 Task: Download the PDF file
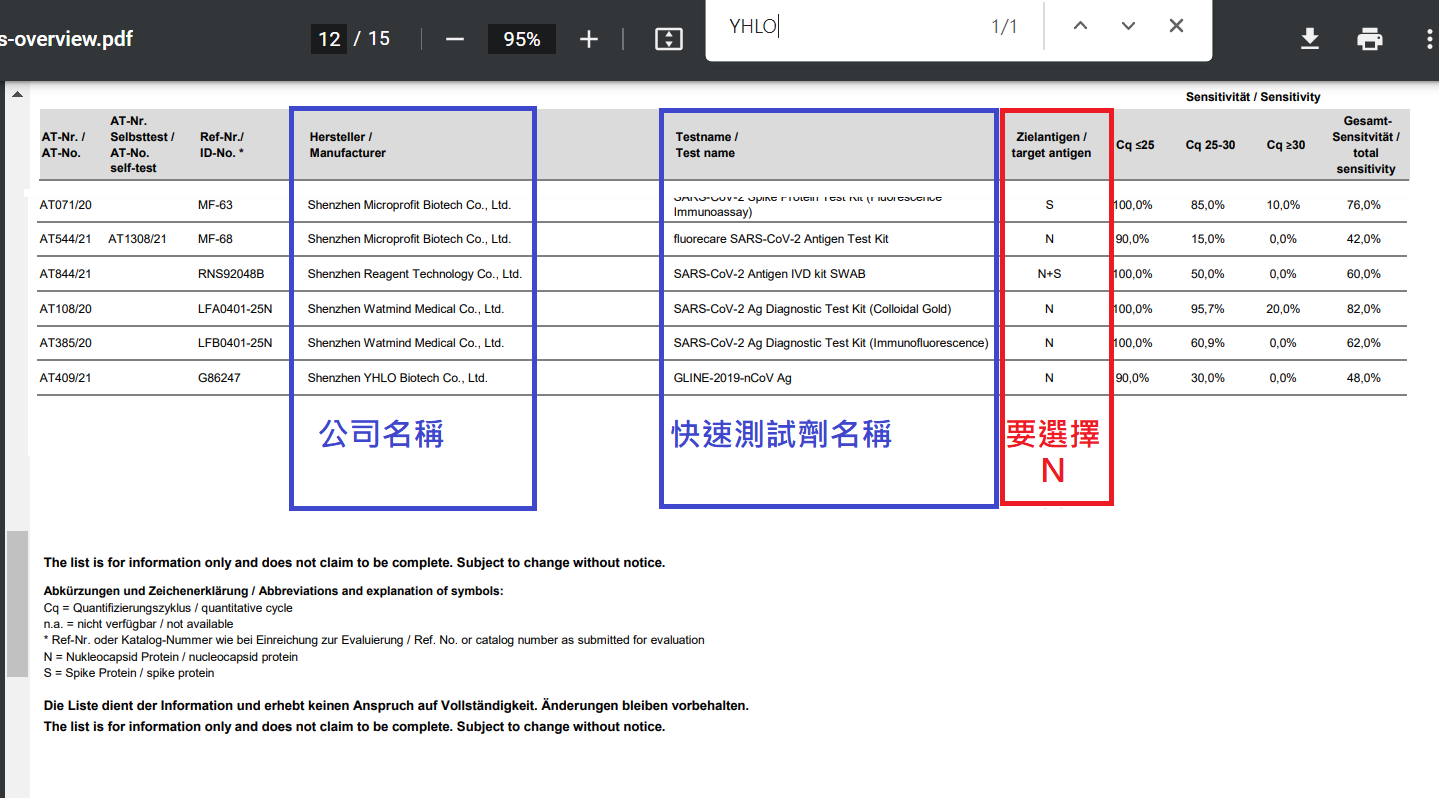point(1309,39)
